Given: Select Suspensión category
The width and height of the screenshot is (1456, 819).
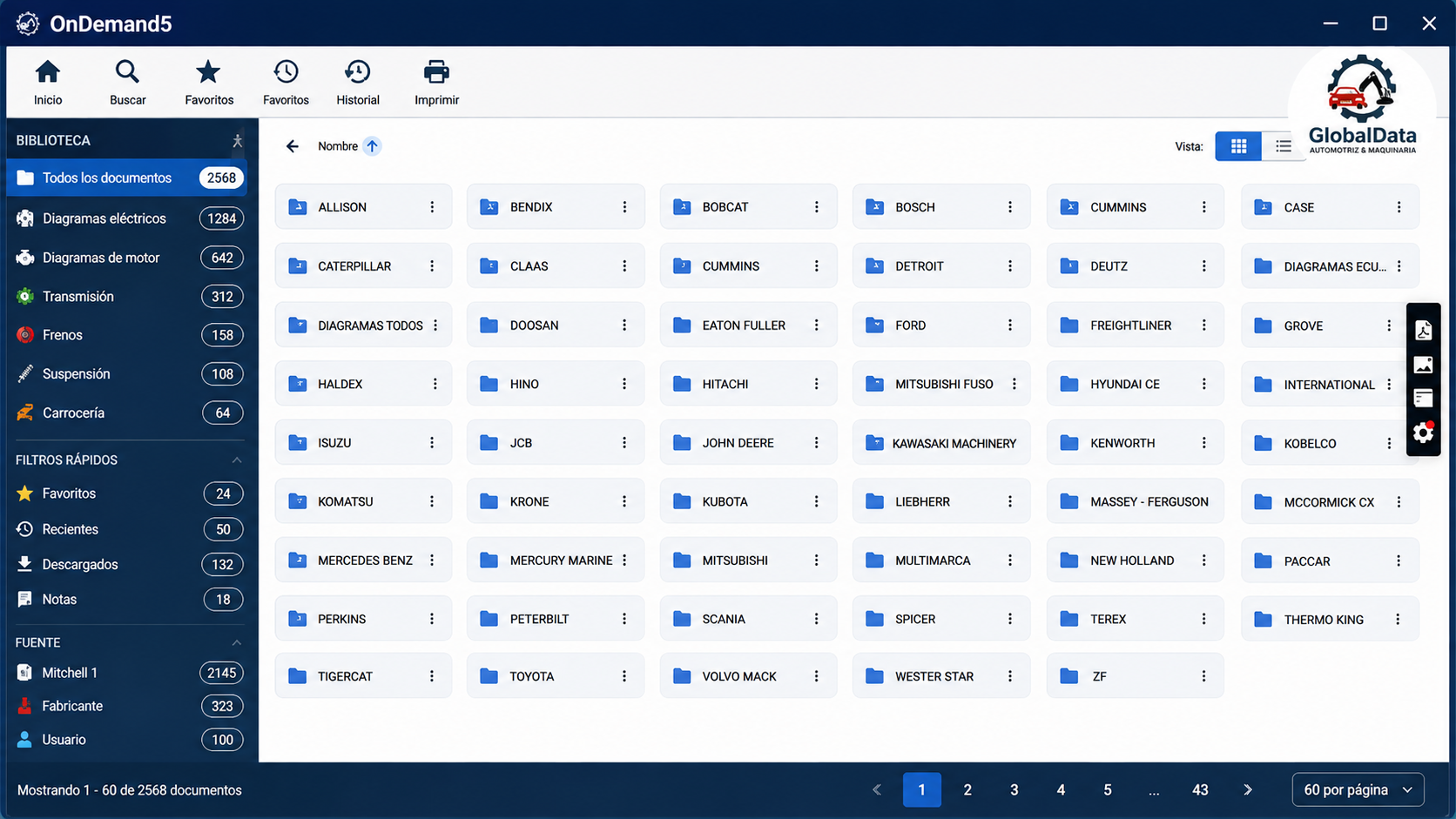Looking at the screenshot, I should (x=127, y=374).
